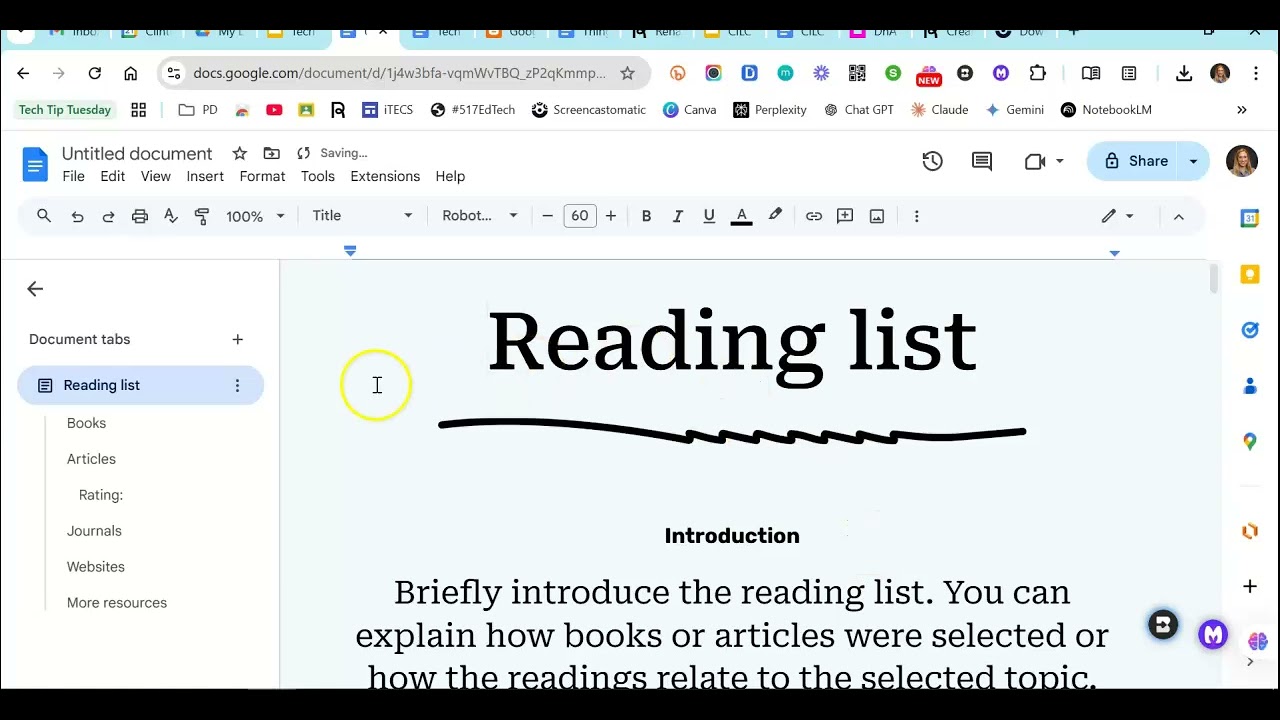
Task: Jump to the Websites heading
Action: click(96, 567)
